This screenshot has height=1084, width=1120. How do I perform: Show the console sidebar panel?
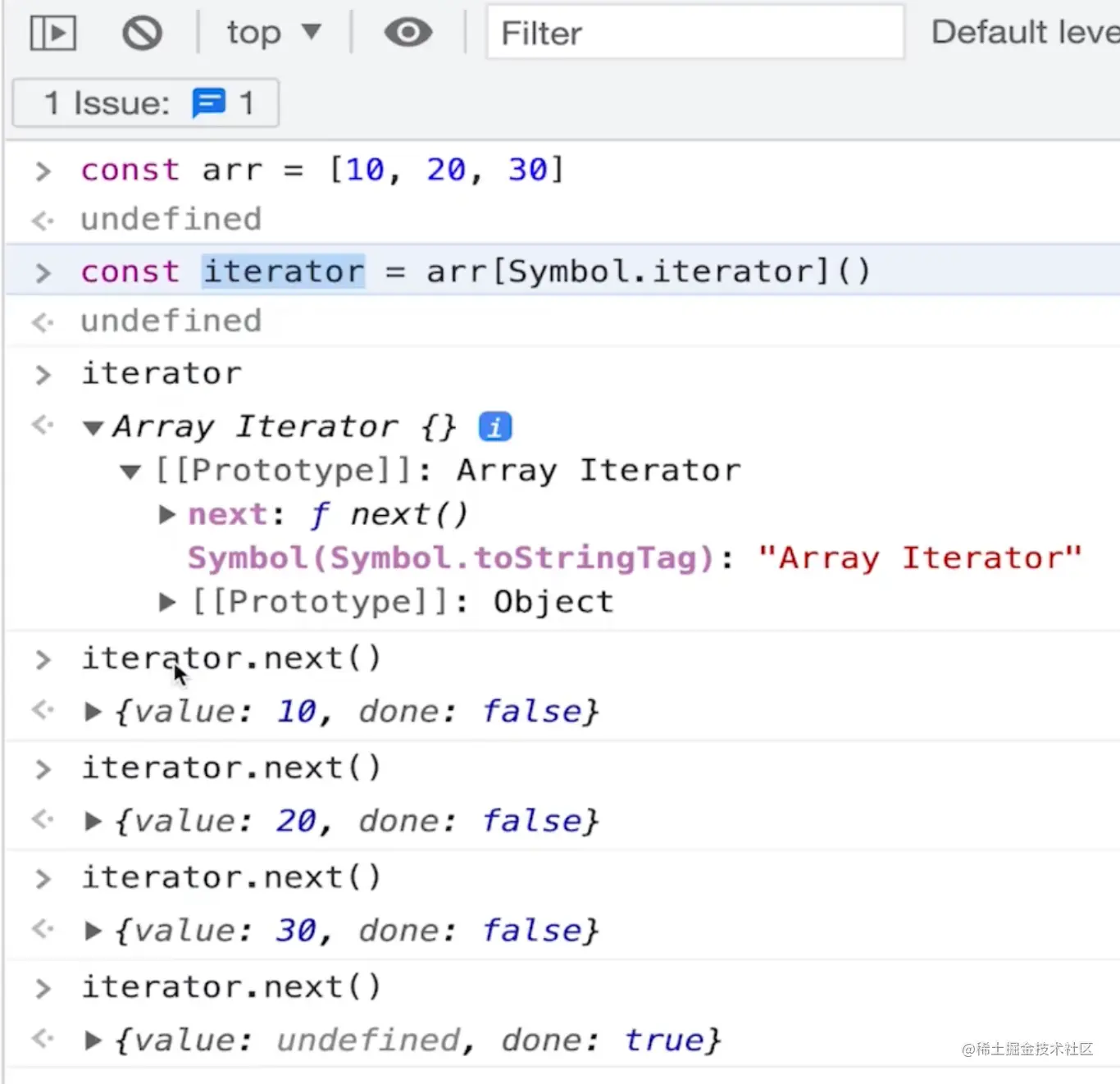(53, 34)
